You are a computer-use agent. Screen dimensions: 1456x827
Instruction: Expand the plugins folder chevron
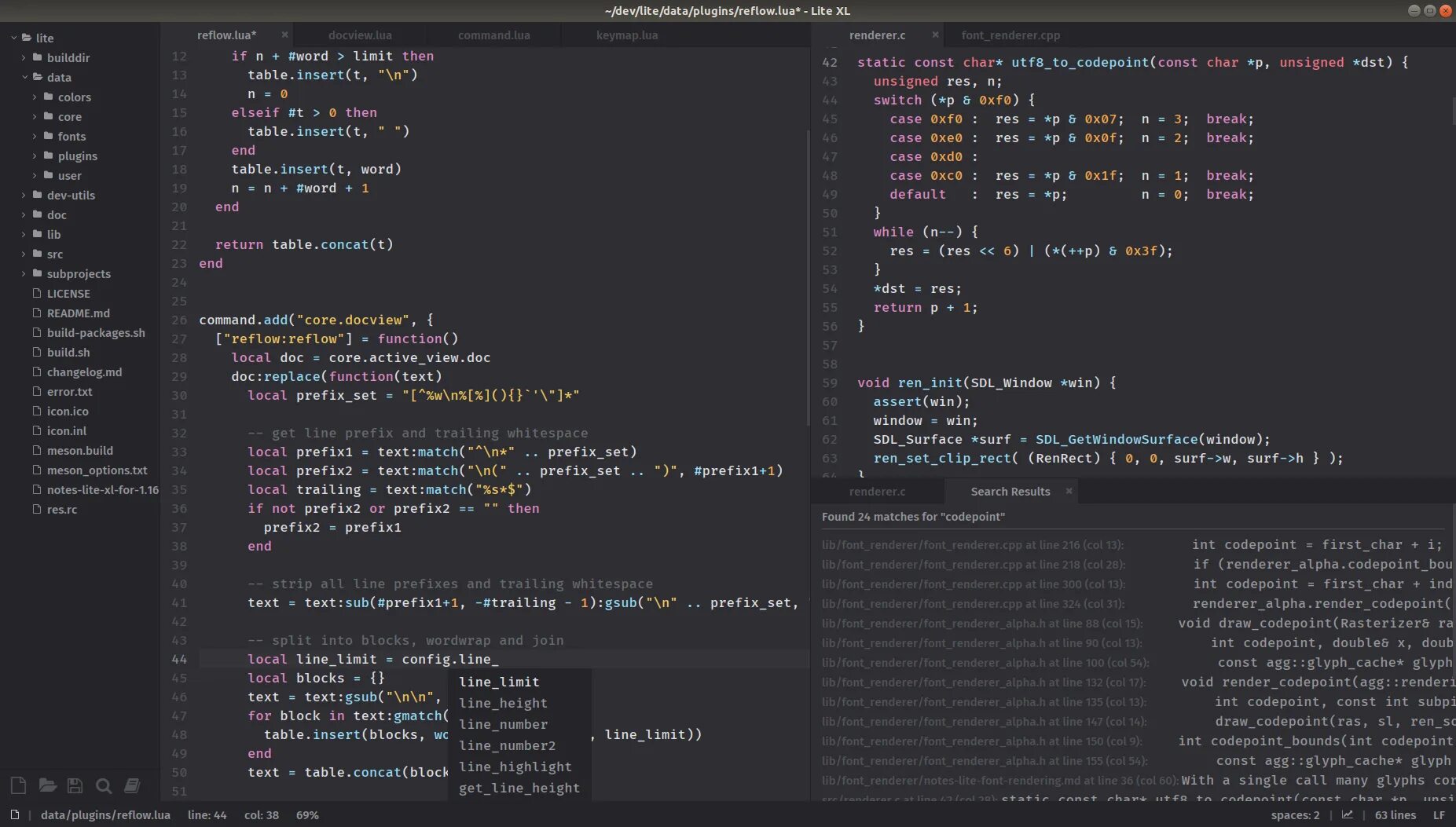[35, 156]
